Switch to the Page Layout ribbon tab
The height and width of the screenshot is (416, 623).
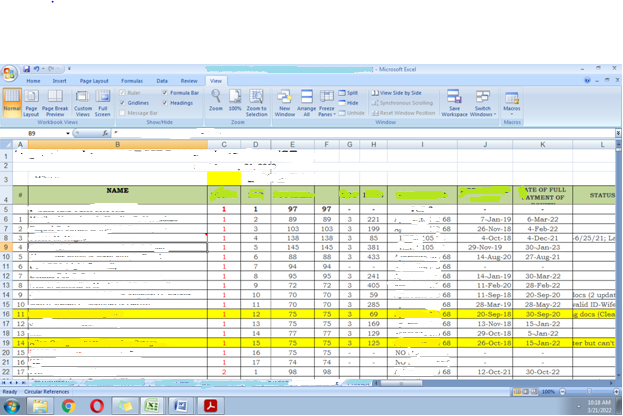tap(94, 81)
